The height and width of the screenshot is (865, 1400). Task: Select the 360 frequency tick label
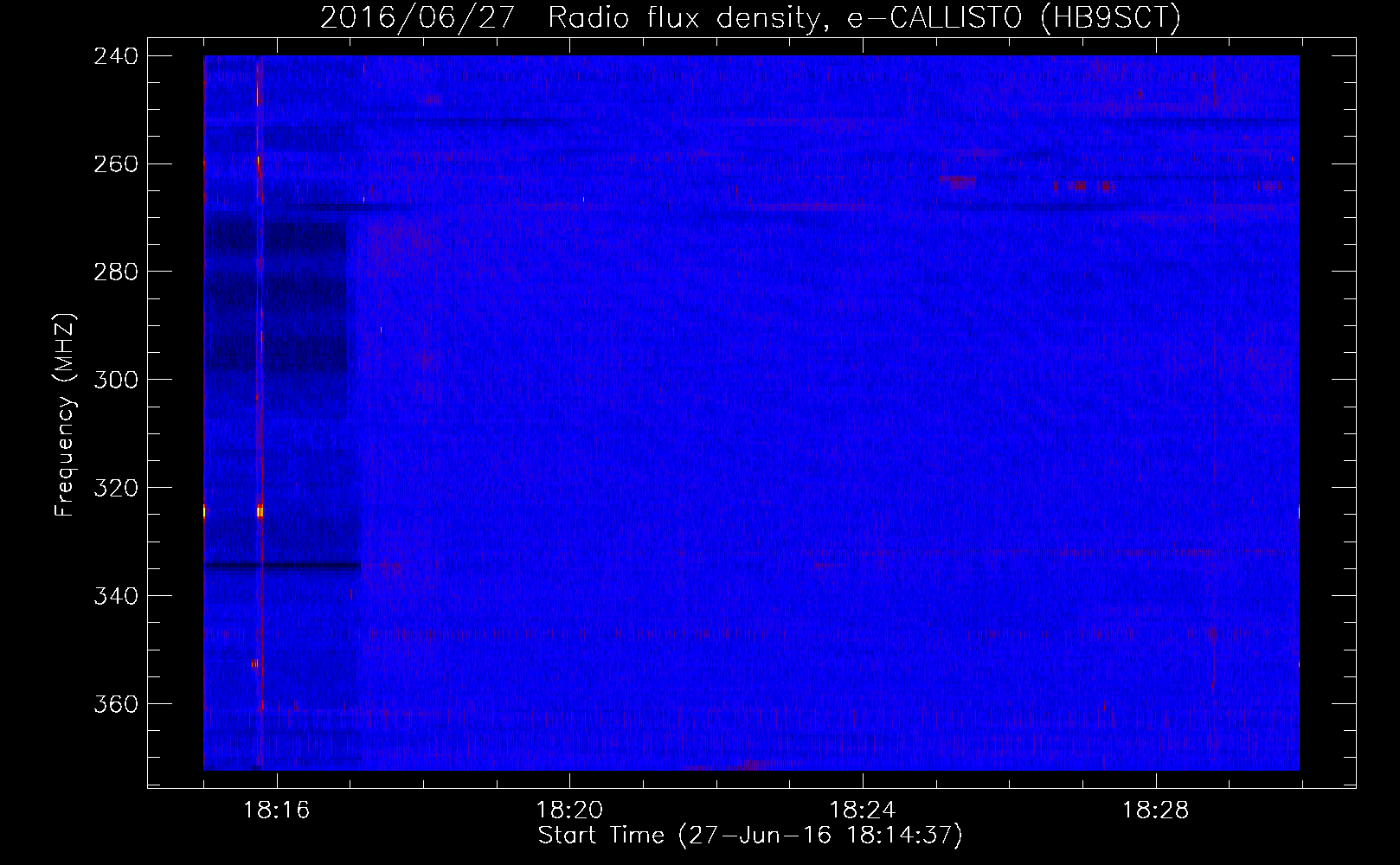pos(116,705)
